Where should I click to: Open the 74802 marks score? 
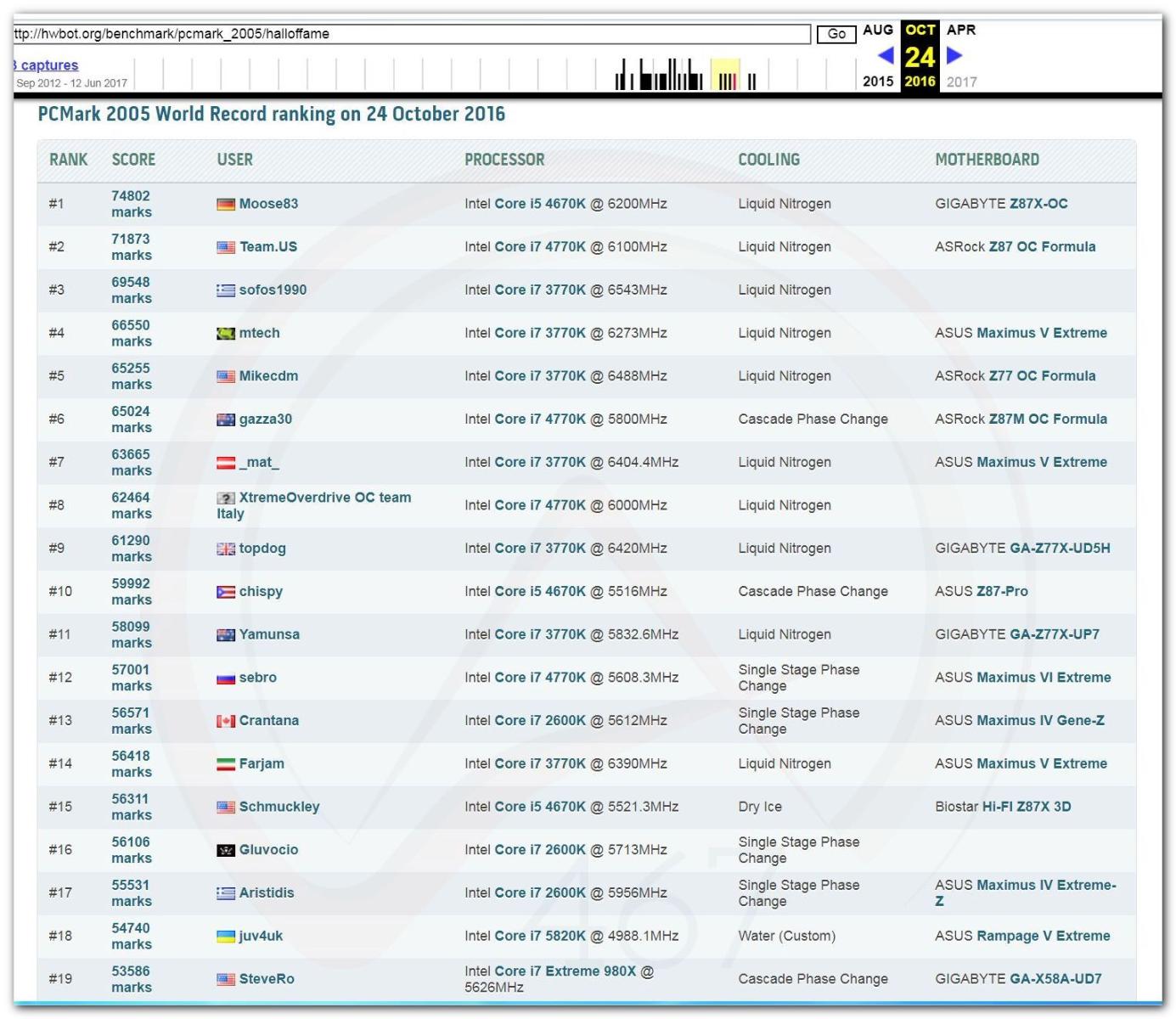(x=132, y=204)
